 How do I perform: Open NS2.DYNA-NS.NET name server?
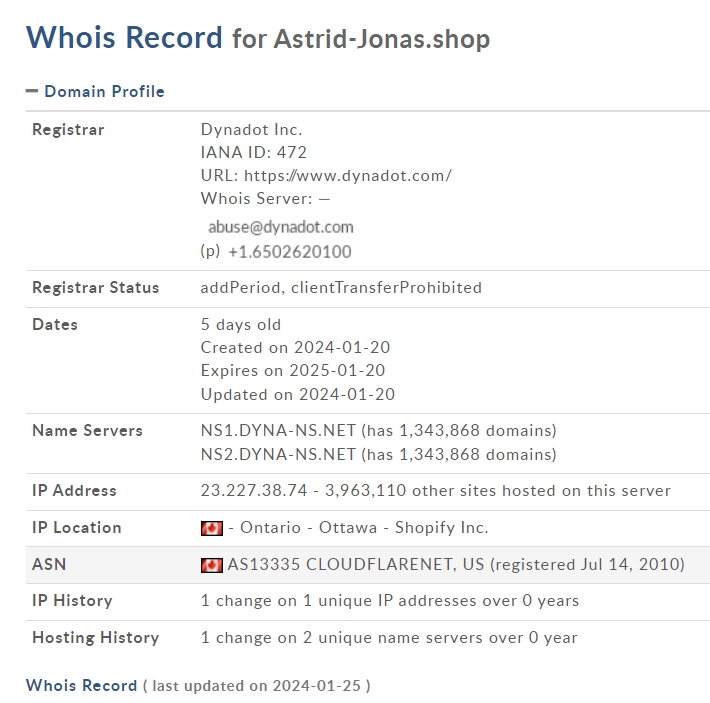click(x=278, y=454)
